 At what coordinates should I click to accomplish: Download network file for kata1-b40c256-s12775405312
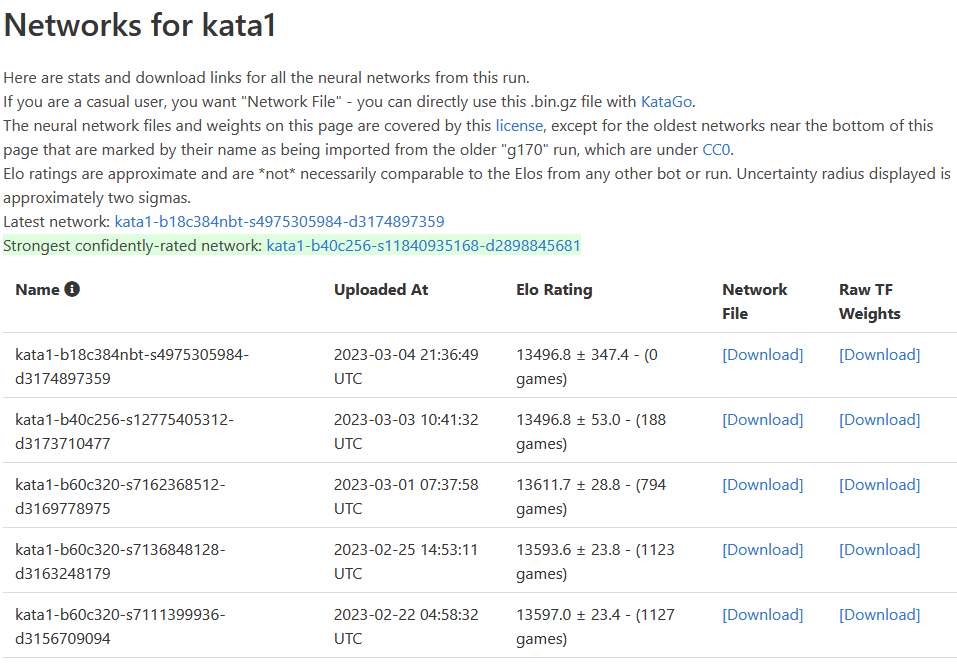(762, 420)
